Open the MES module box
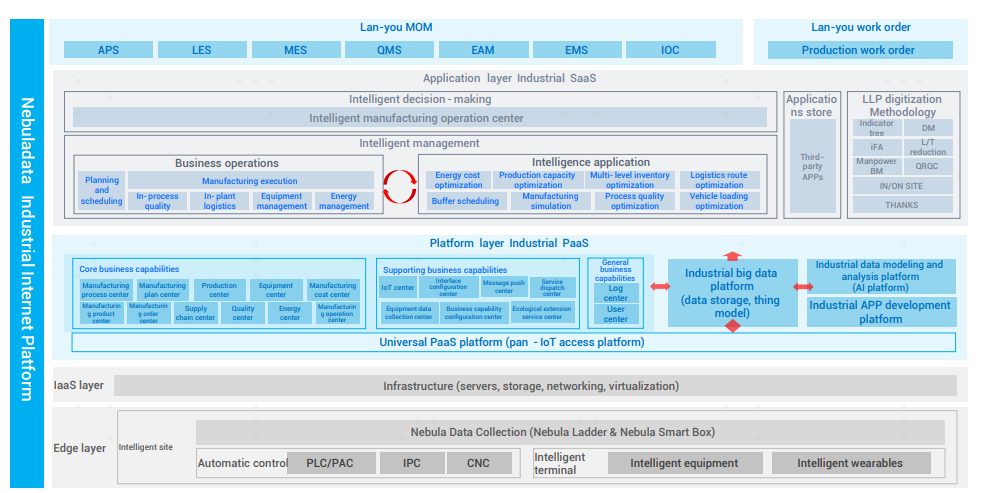Image resolution: width=982 pixels, height=493 pixels. (296, 50)
